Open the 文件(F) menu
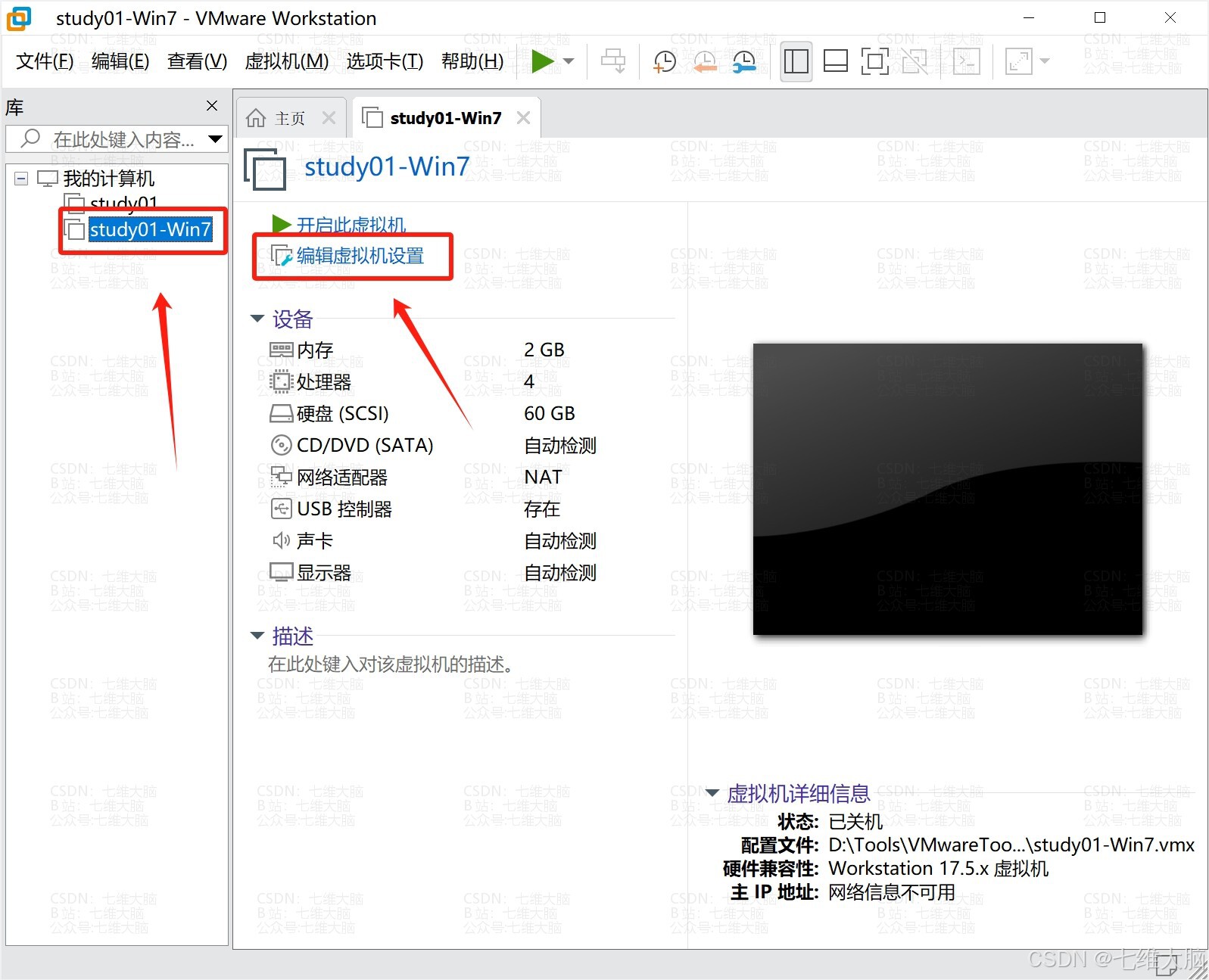1209x980 pixels. [x=45, y=61]
